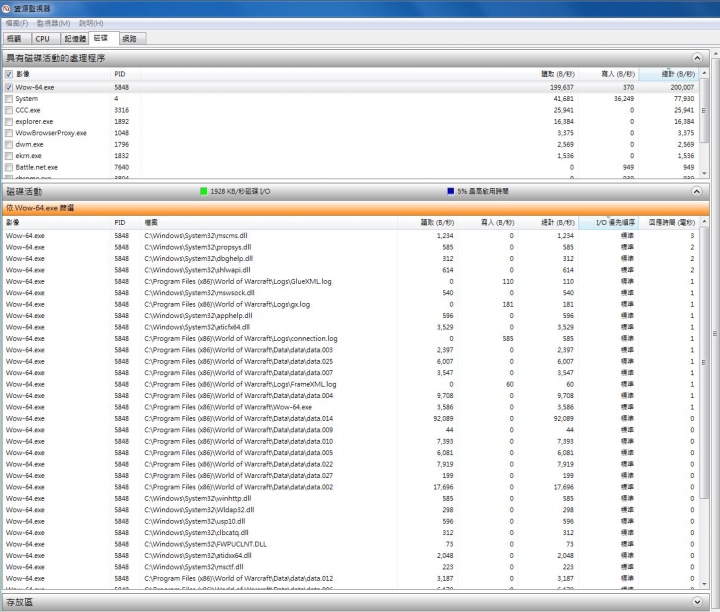Viewport: 720px width, 612px height.
Task: Sort disk activity by 回應時間 (毫秒) header
Action: pyautogui.click(x=669, y=223)
